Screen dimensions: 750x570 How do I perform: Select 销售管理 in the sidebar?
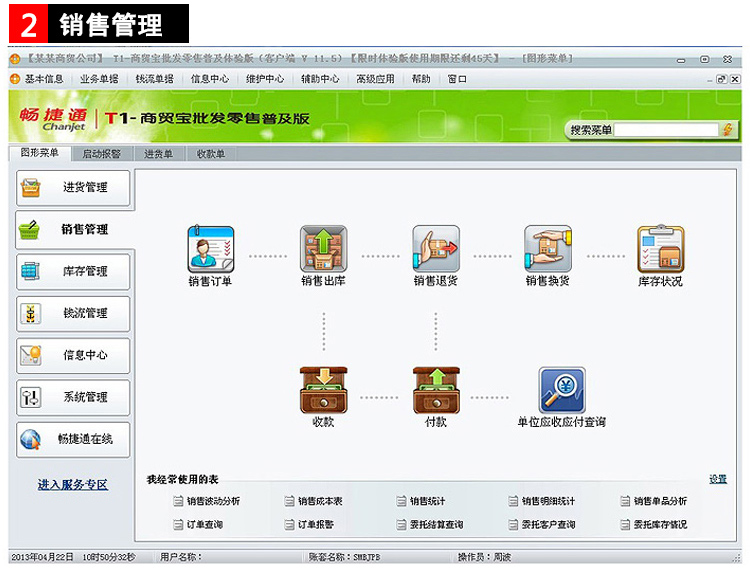73,230
